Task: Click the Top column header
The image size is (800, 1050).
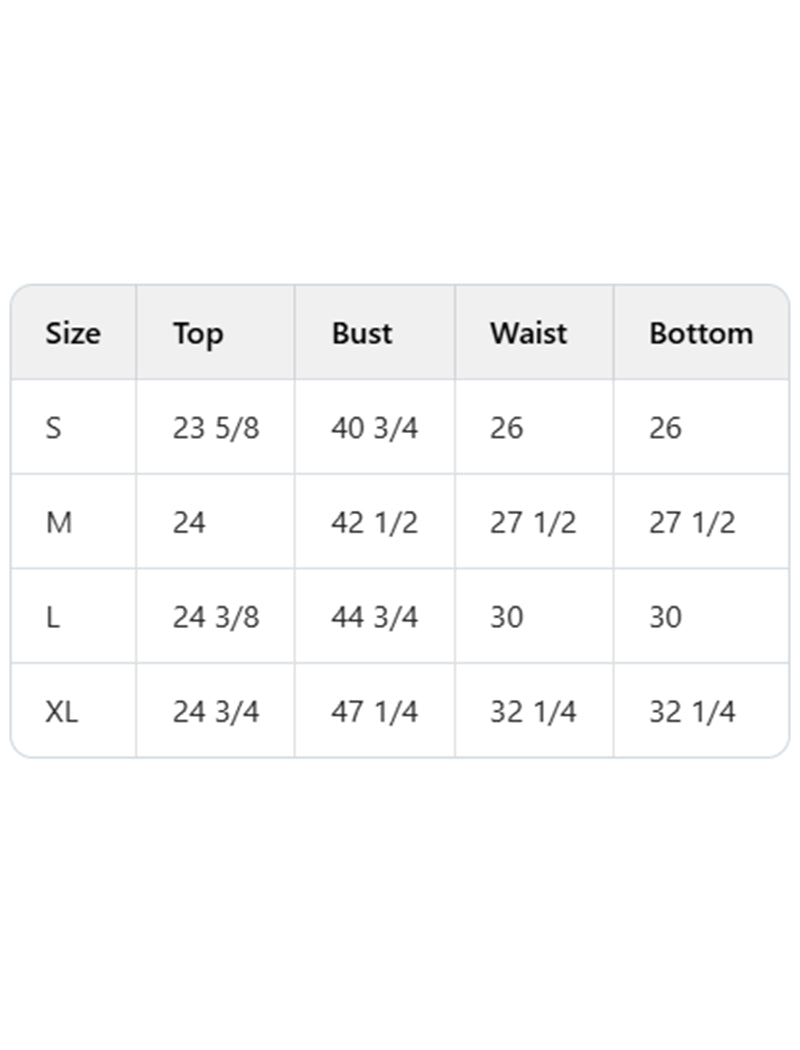Action: (197, 333)
